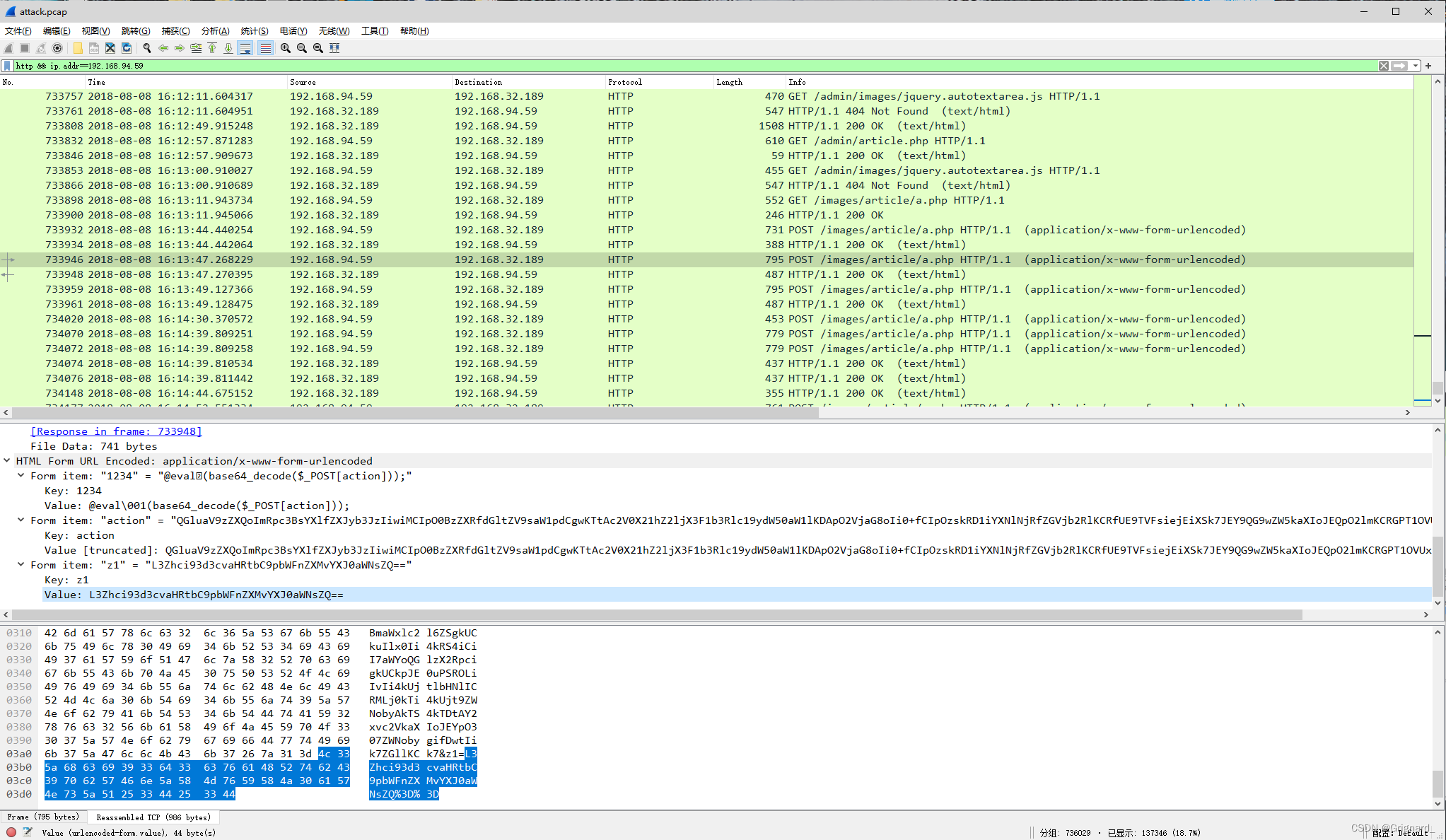Screen dimensions: 1446x840
Task: Open the 跳转(G) menu
Action: click(x=136, y=31)
